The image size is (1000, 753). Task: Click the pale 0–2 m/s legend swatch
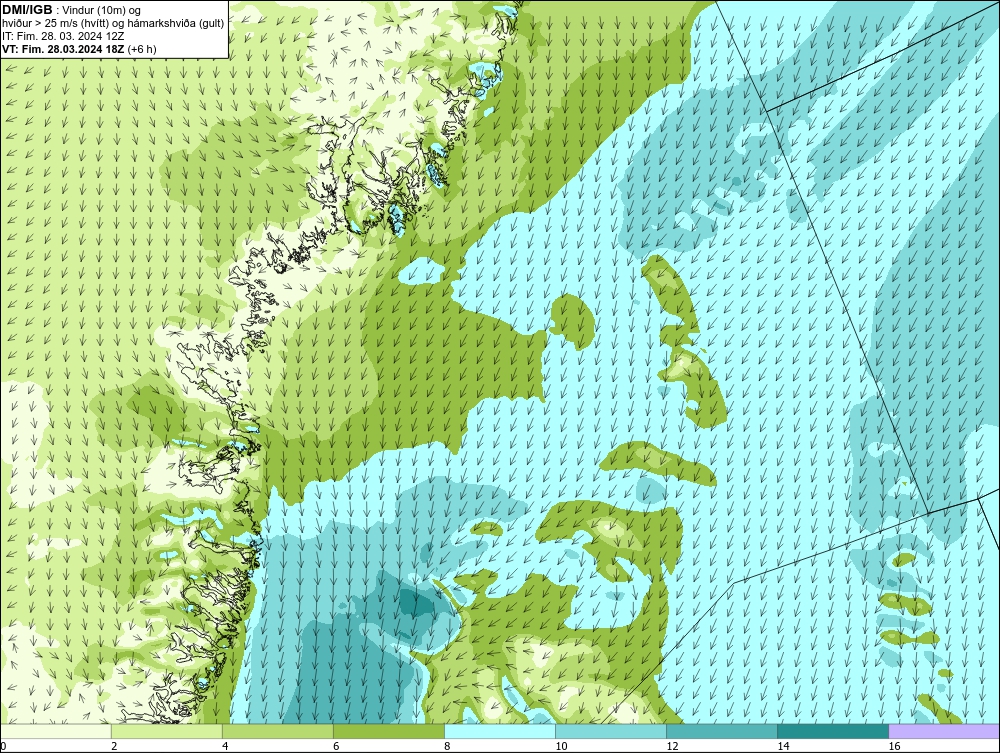tap(56, 731)
